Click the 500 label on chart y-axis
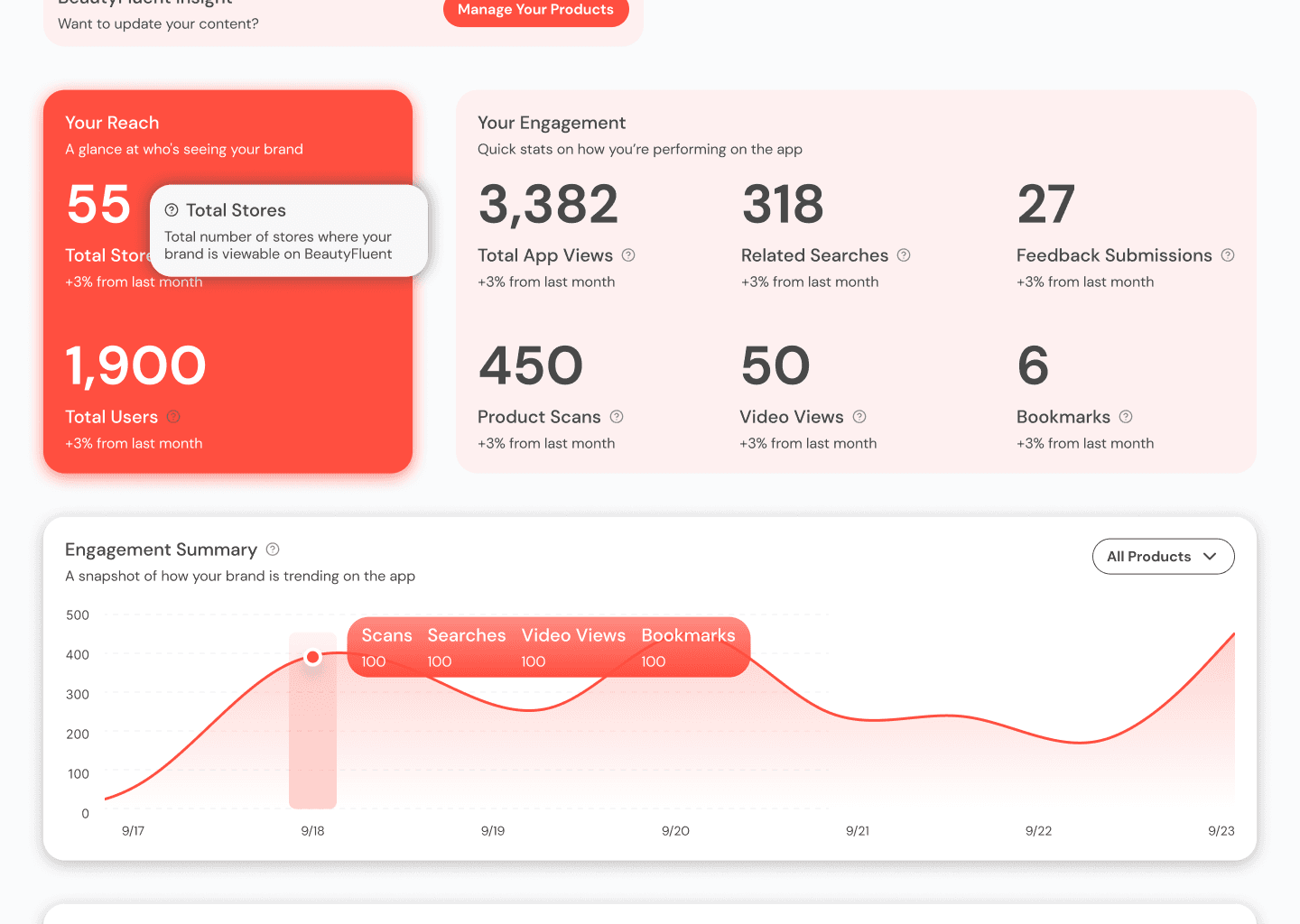 pos(78,615)
